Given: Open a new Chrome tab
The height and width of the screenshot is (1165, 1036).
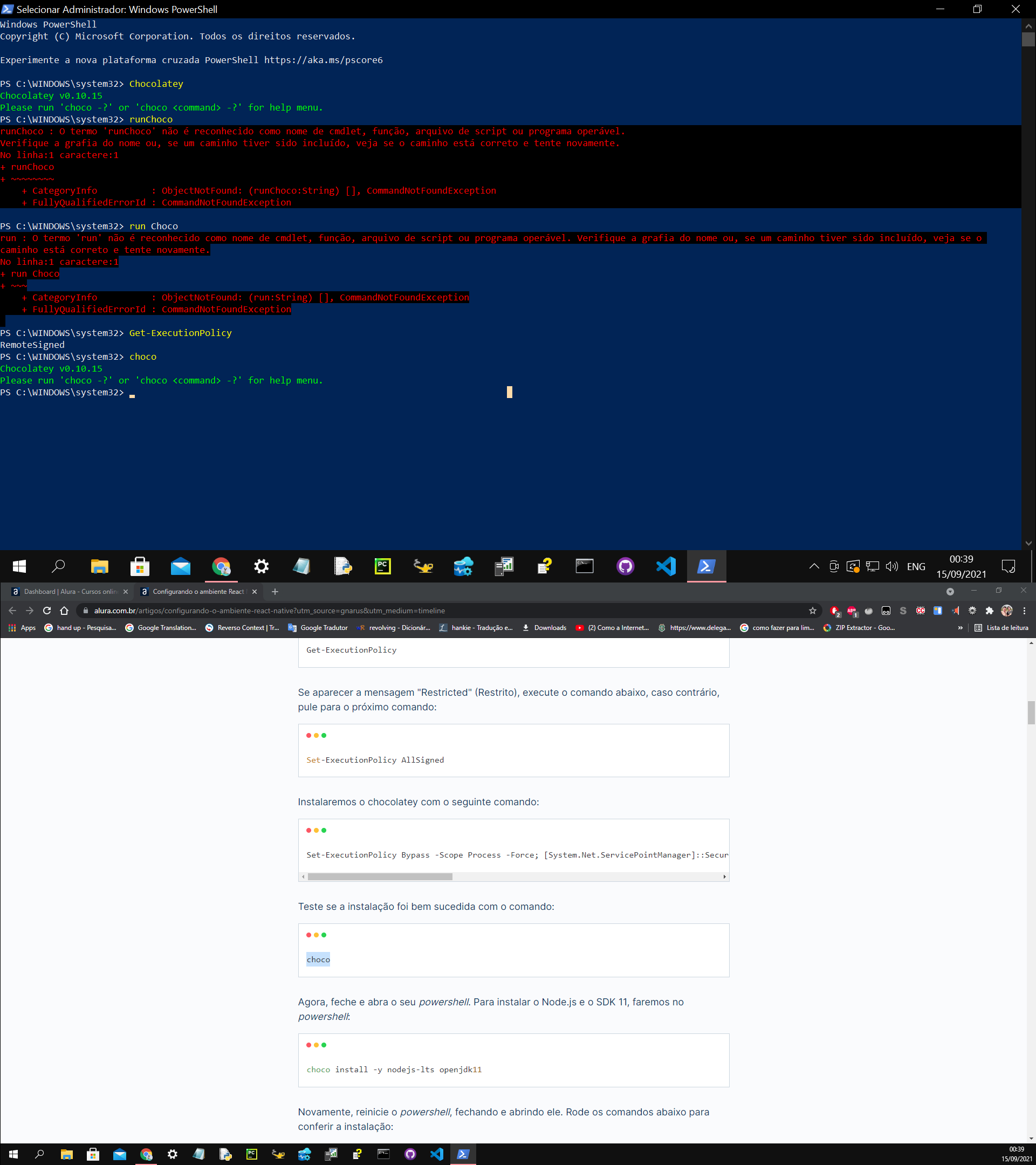Looking at the screenshot, I should point(275,592).
